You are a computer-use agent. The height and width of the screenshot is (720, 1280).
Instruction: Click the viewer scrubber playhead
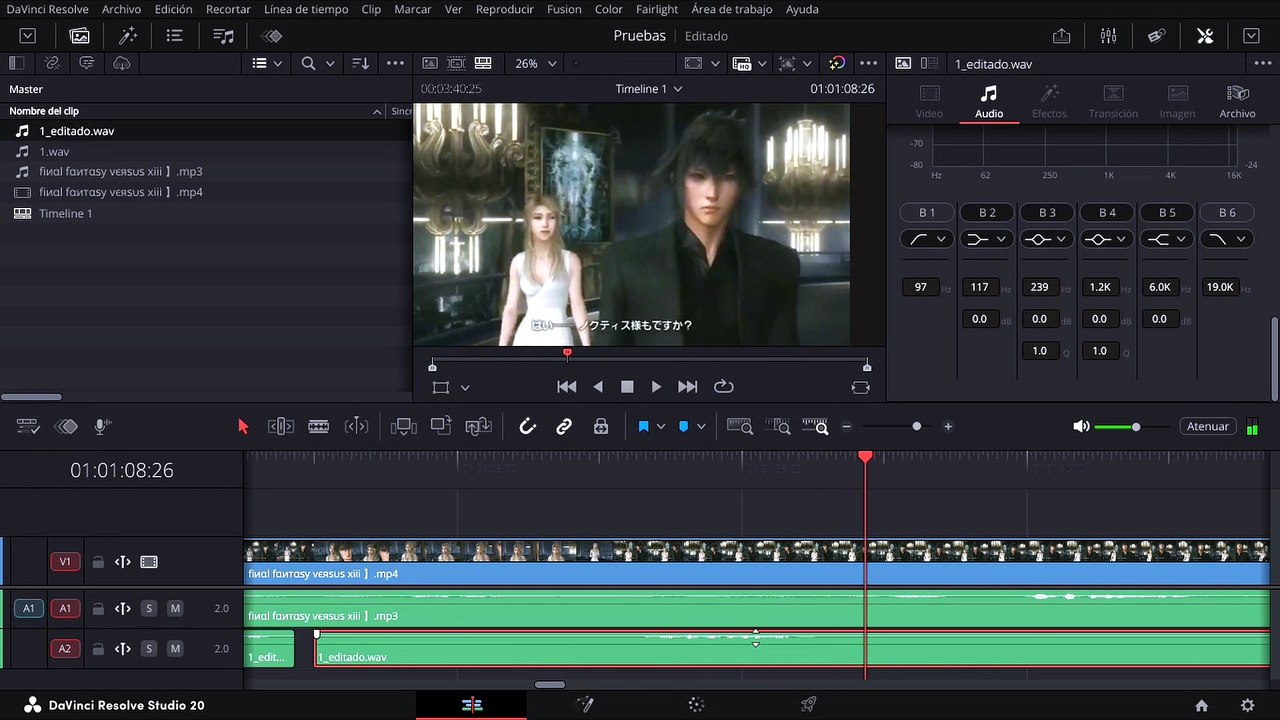point(567,353)
